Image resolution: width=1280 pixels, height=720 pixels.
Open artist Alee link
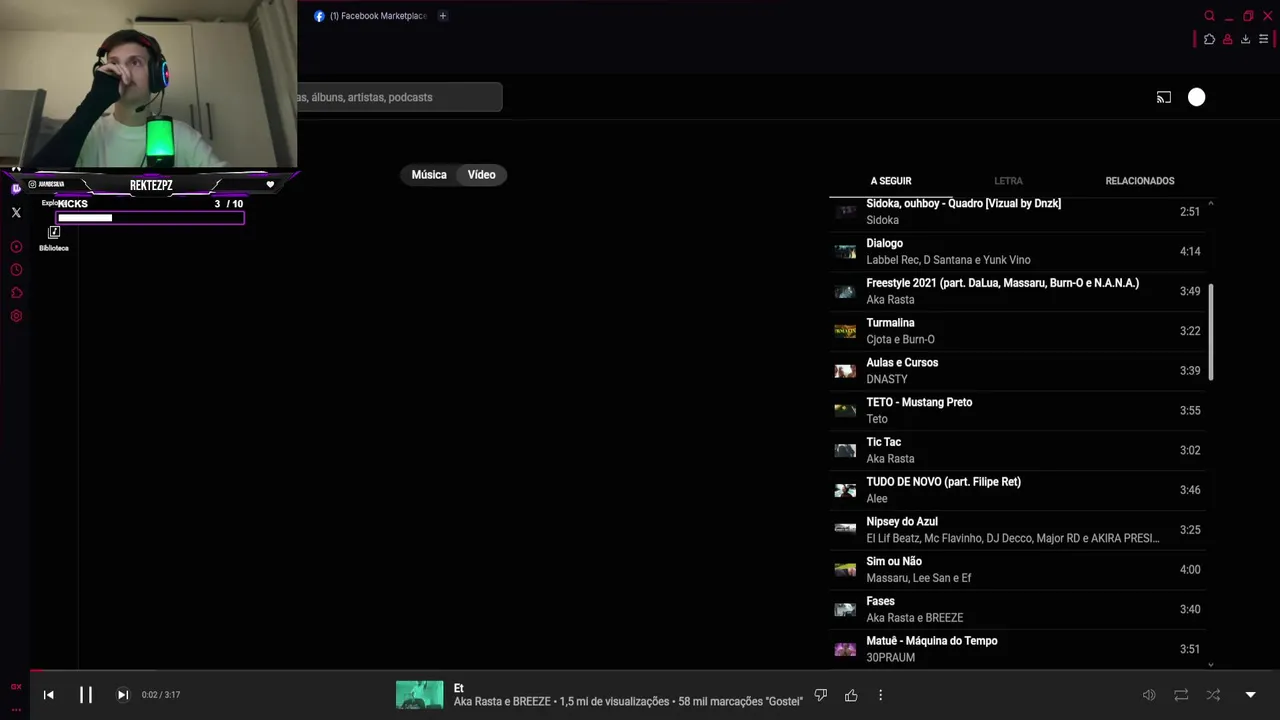point(877,499)
